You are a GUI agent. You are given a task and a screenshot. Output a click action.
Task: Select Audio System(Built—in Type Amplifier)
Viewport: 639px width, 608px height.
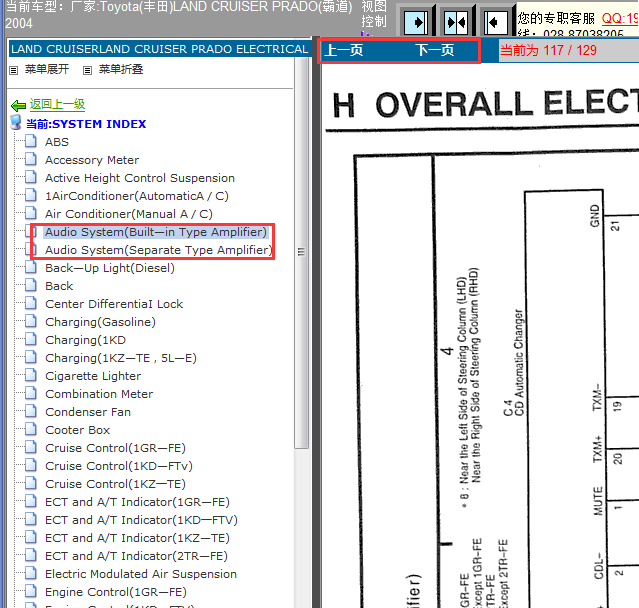(x=156, y=232)
